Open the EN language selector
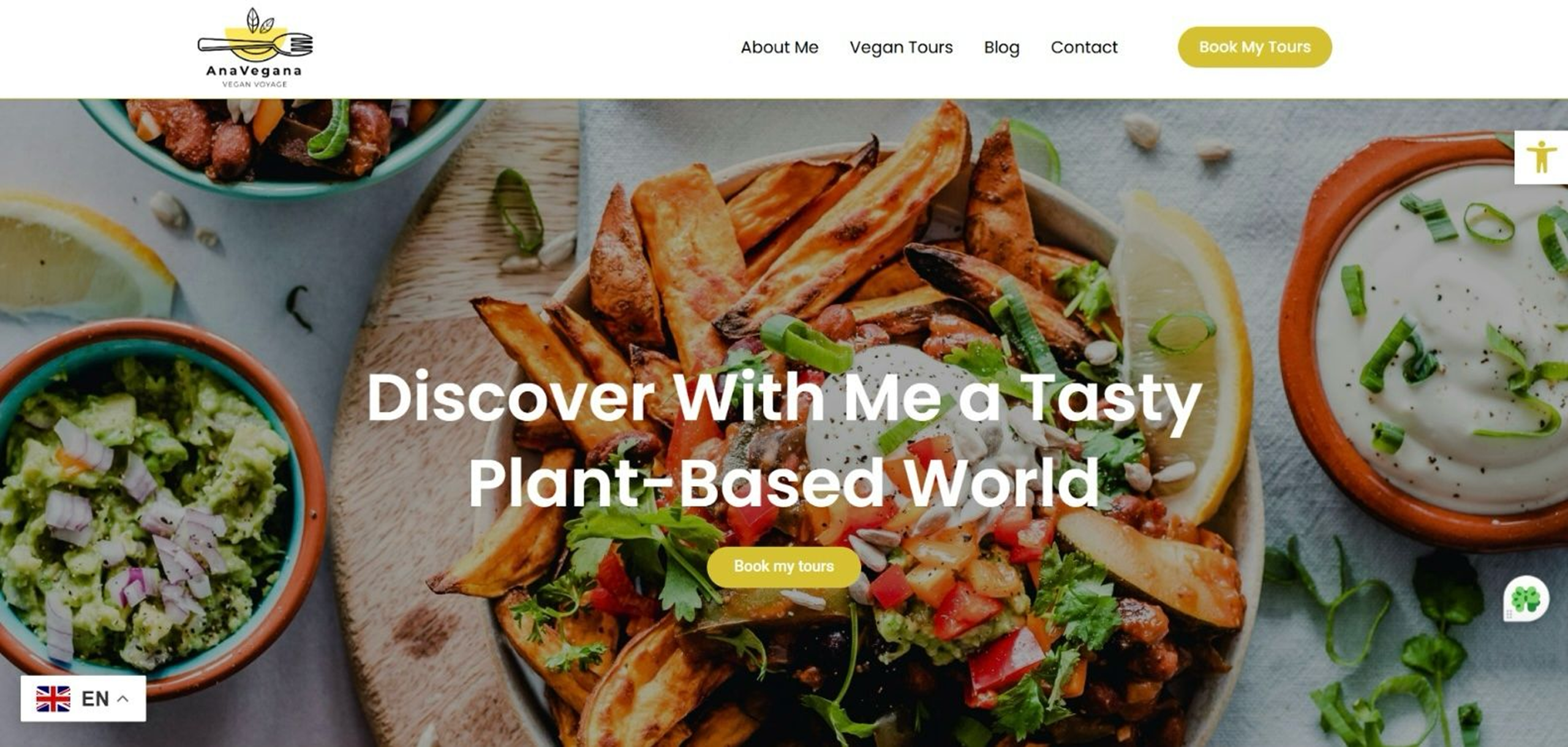This screenshot has width=1568, height=747. click(83, 699)
